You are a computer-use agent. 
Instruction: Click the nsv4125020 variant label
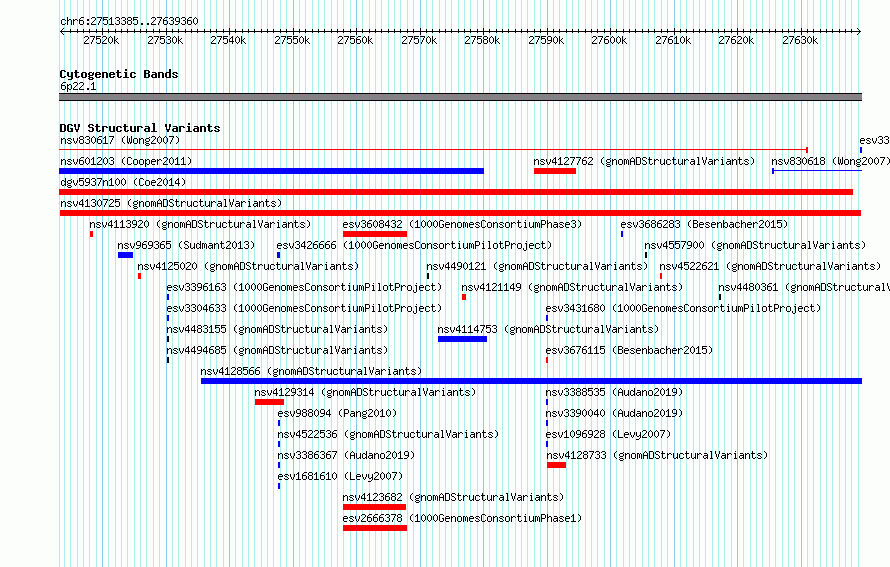(248, 266)
